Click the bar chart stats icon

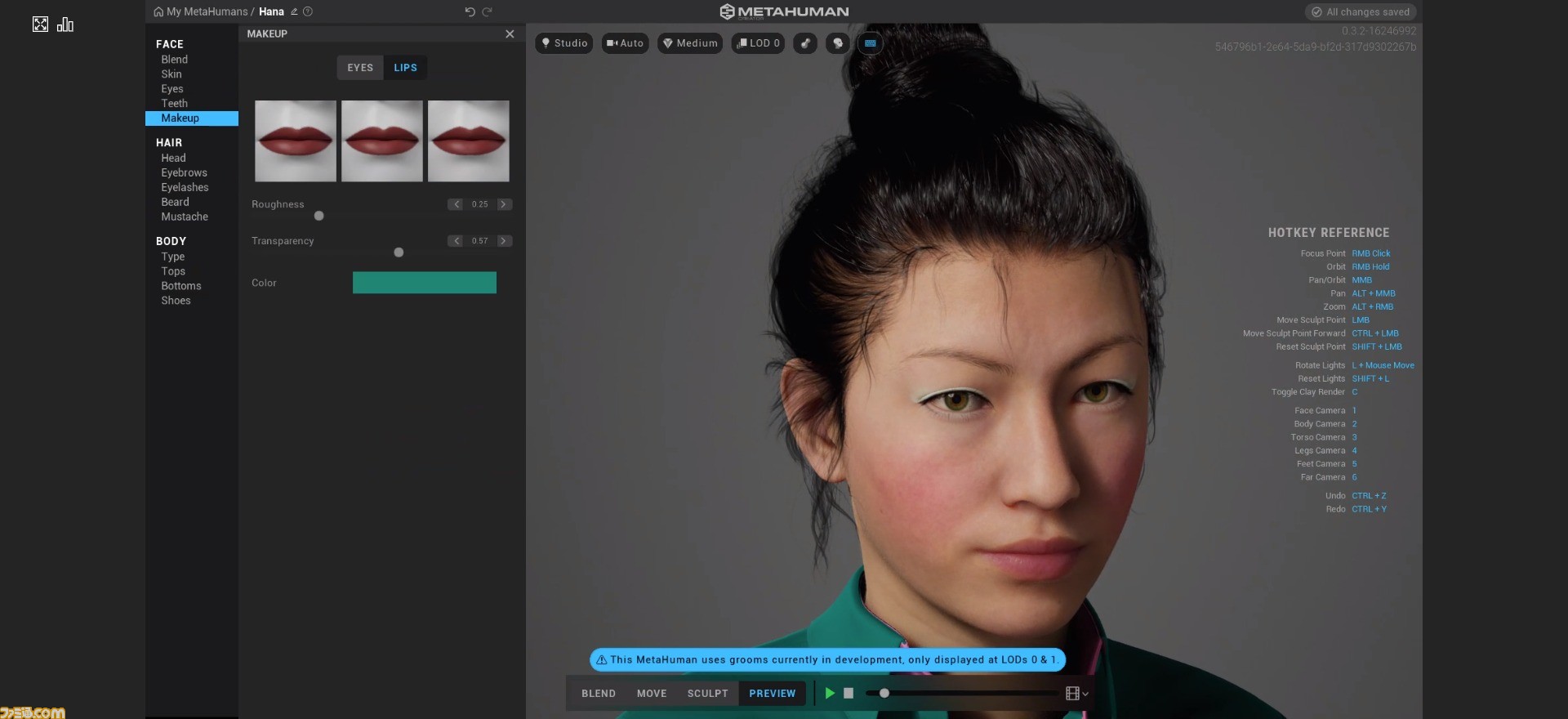click(65, 25)
